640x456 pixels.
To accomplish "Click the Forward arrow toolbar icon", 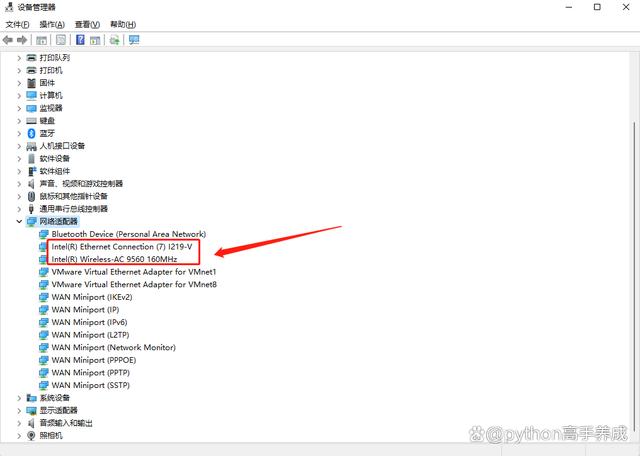I will (x=22, y=40).
